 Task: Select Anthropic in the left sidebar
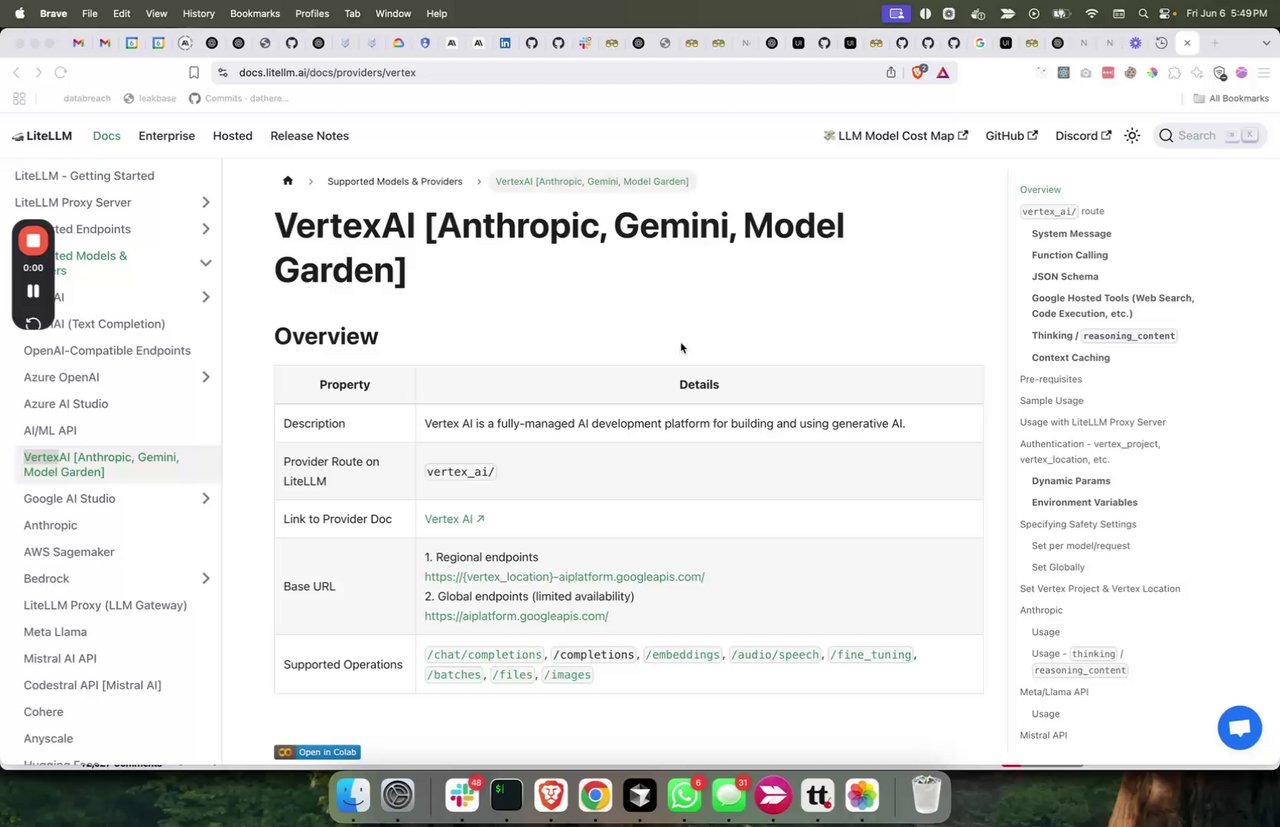[50, 525]
